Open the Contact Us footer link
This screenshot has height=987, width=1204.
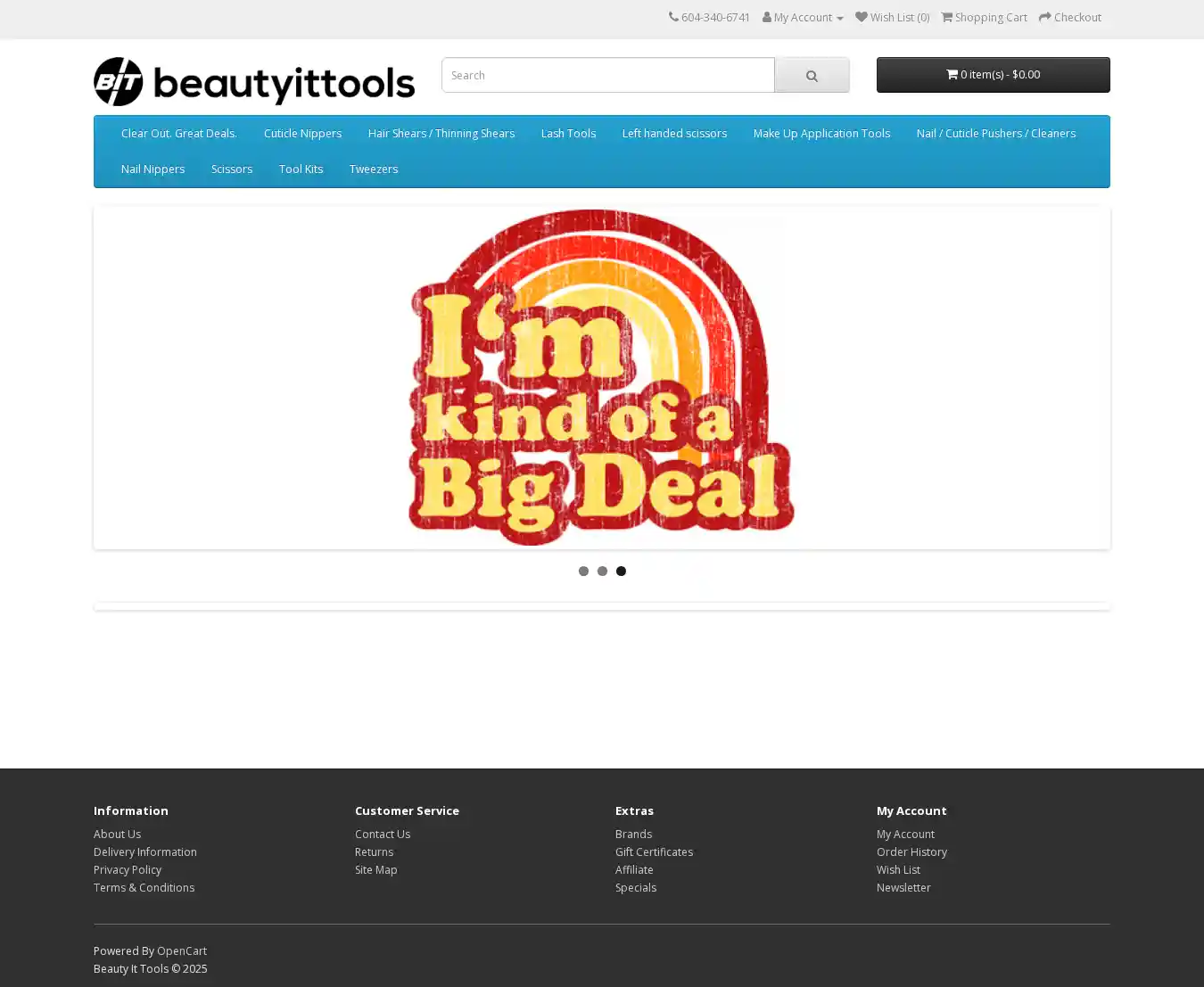[383, 835]
